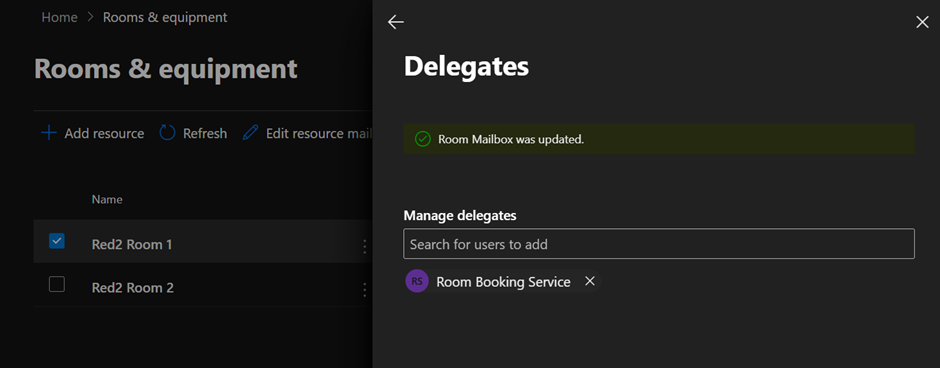Viewport: 940px width, 368px height.
Task: Check the Red2 Room 2 checkbox
Action: [x=56, y=284]
